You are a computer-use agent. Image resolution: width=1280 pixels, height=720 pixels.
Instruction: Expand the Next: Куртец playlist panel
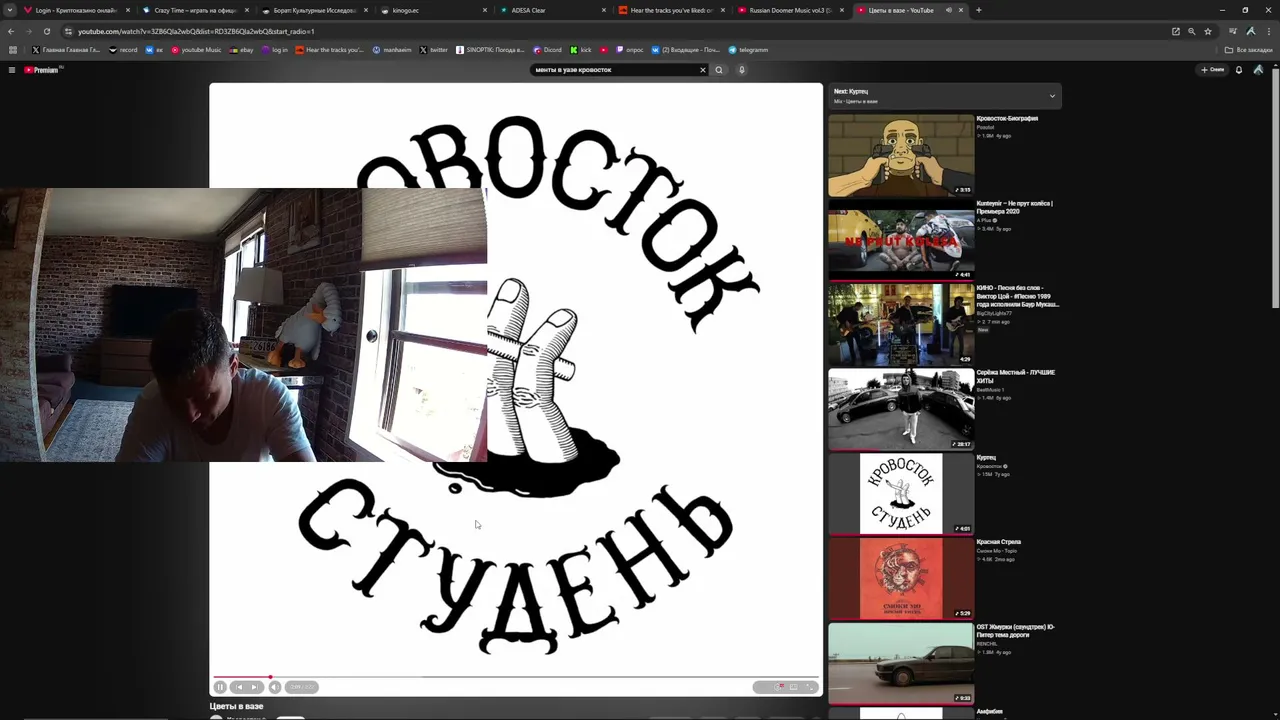(x=1052, y=96)
